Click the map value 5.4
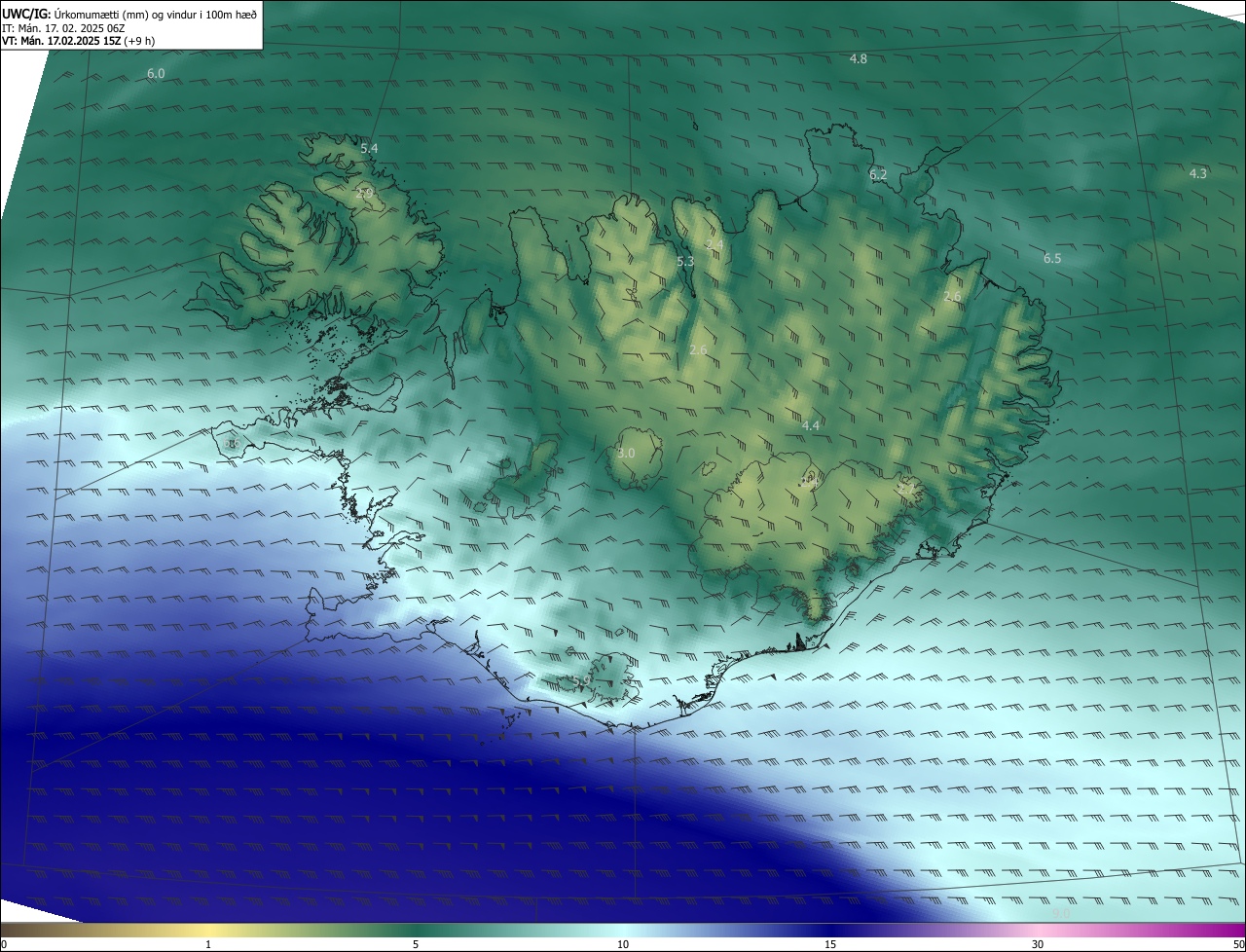The width and height of the screenshot is (1246, 952). [369, 149]
